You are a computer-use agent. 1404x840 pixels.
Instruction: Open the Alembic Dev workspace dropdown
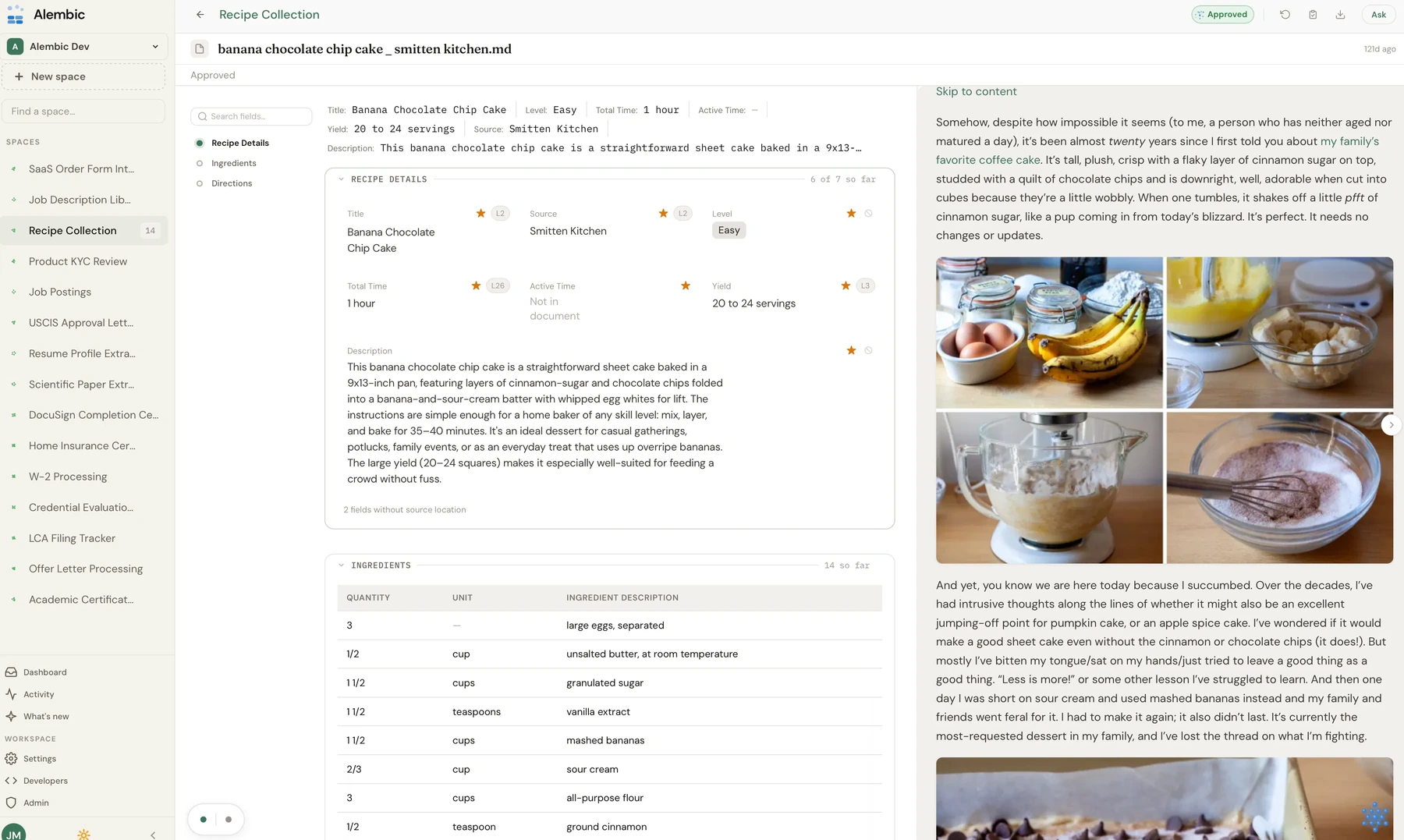click(86, 47)
